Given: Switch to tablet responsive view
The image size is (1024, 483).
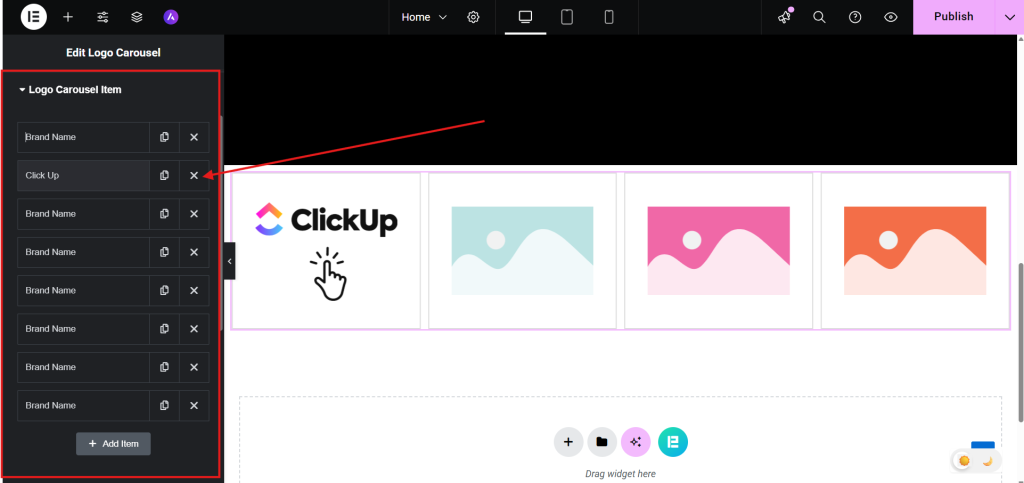Looking at the screenshot, I should 567,17.
